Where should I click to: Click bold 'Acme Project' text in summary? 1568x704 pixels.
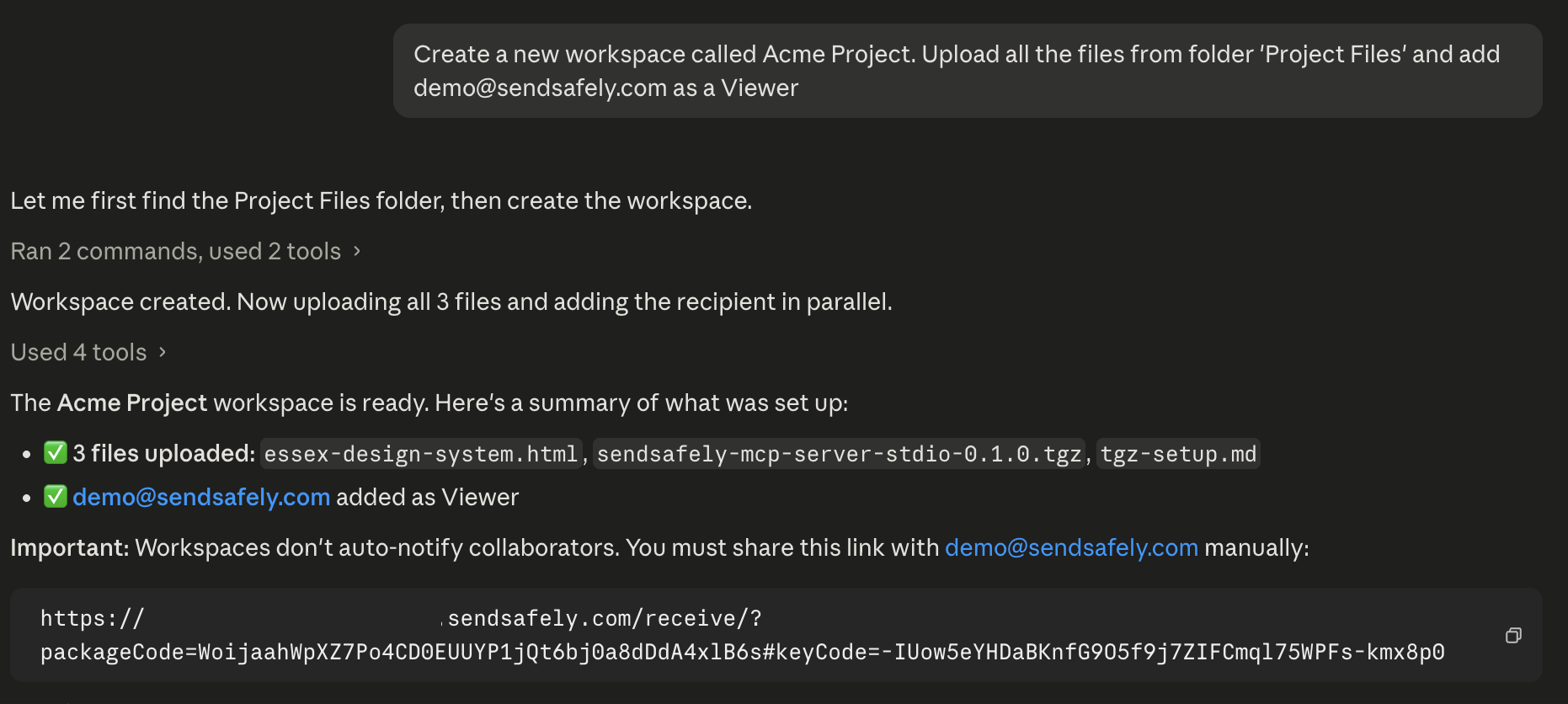(x=132, y=403)
